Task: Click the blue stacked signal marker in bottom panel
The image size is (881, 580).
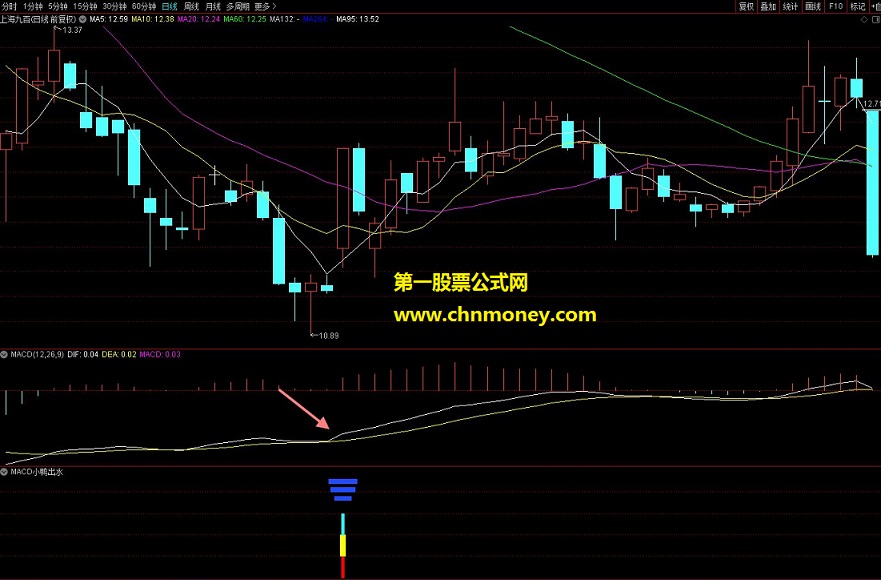Action: click(343, 490)
